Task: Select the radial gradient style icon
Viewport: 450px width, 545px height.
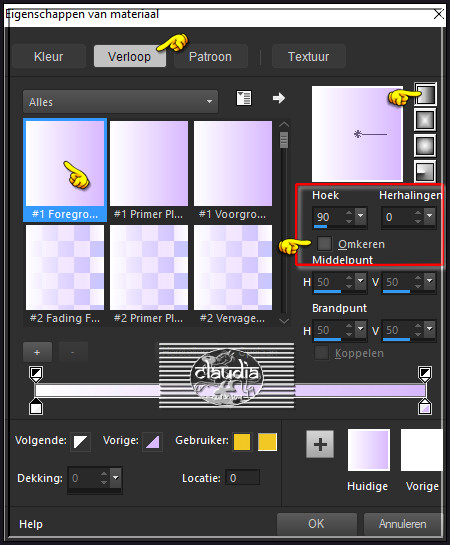Action: coord(425,171)
